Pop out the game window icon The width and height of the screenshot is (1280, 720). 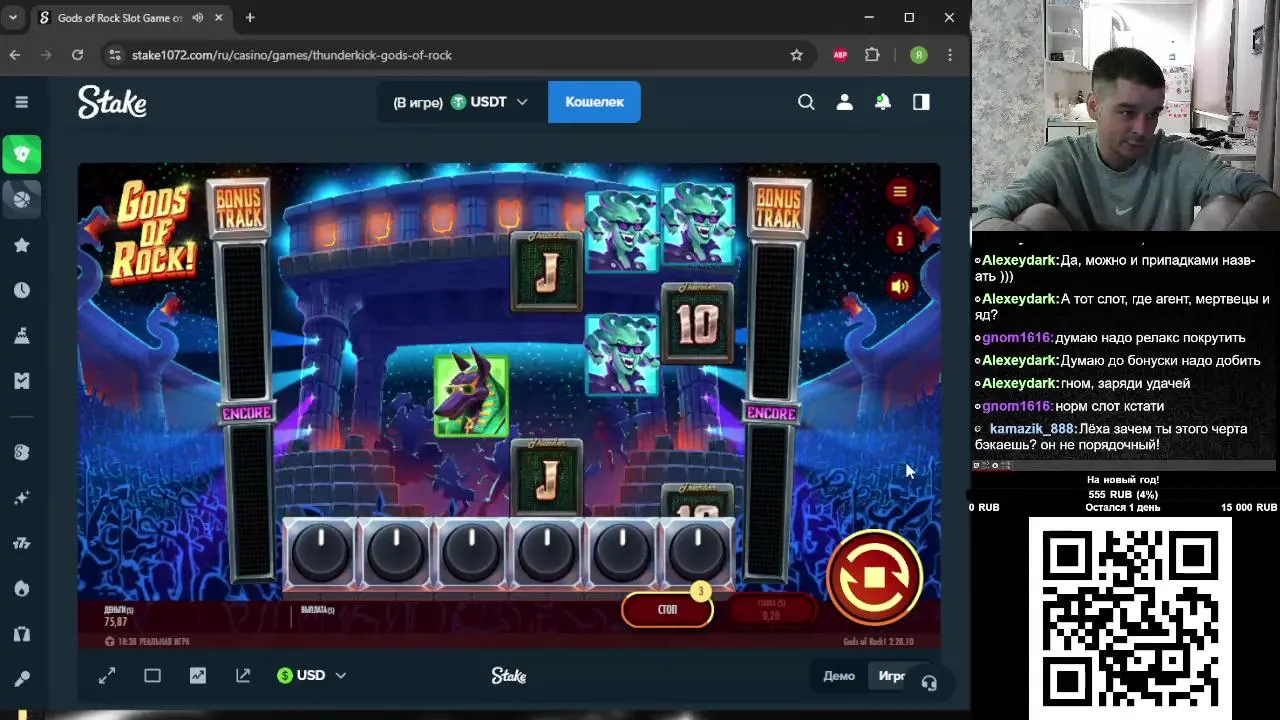tap(243, 676)
